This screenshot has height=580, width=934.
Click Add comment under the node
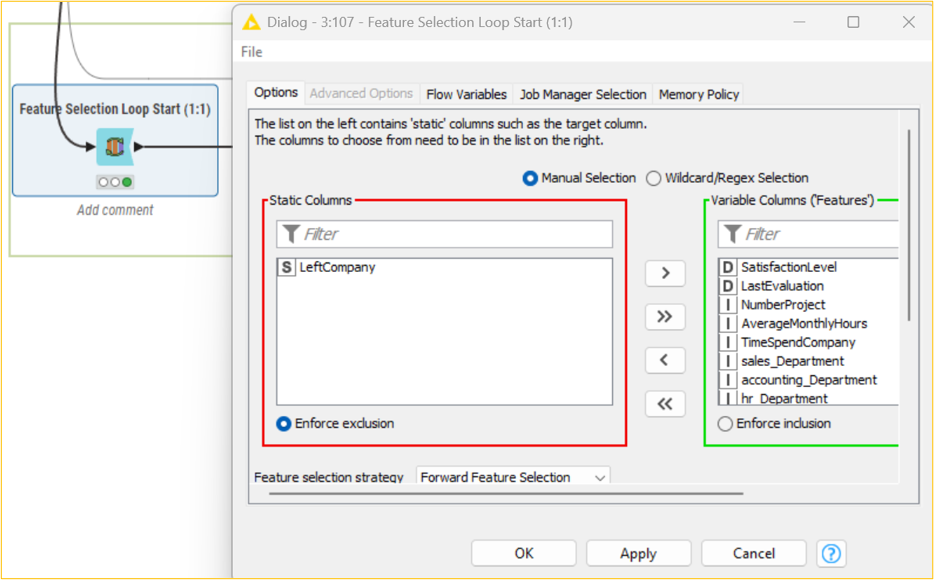pyautogui.click(x=115, y=210)
